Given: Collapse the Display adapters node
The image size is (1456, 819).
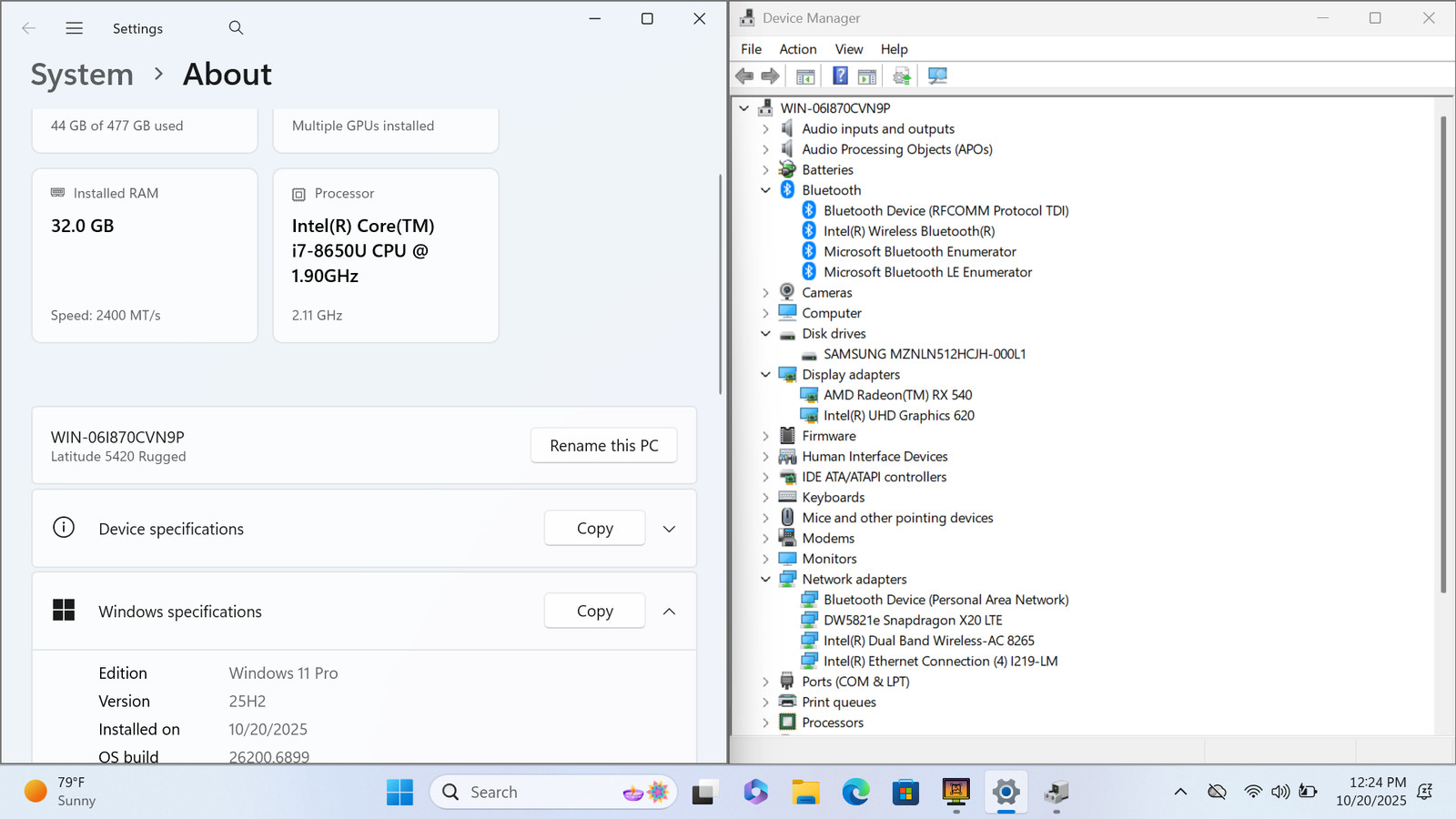Looking at the screenshot, I should tap(765, 375).
